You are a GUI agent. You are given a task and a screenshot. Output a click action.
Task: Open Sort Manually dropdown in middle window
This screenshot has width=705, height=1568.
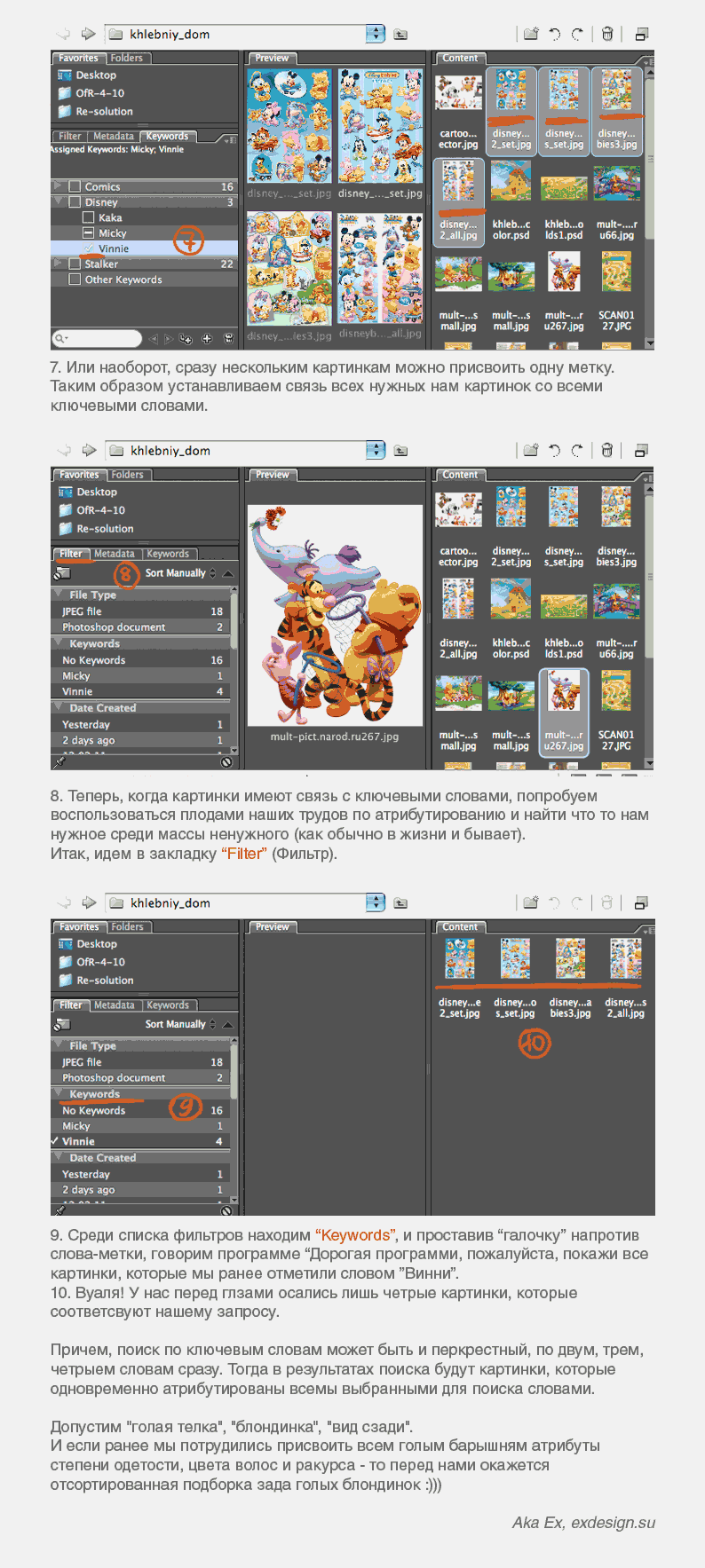pos(180,573)
